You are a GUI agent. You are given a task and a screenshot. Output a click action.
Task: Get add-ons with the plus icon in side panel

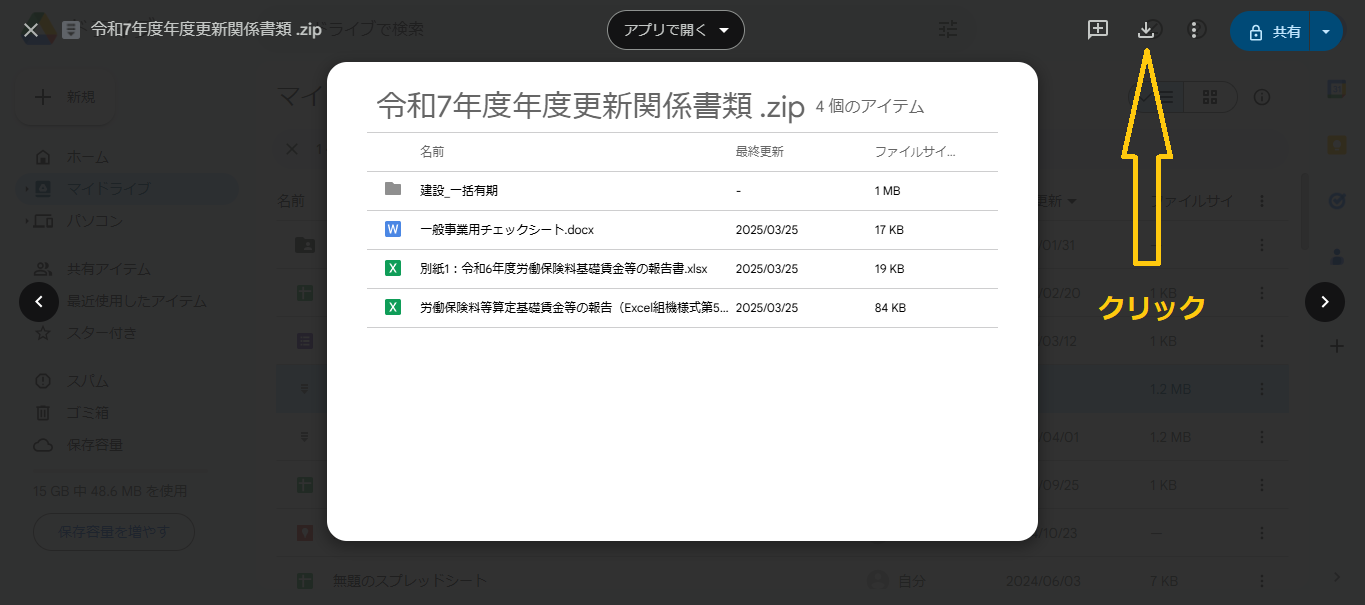pos(1336,346)
